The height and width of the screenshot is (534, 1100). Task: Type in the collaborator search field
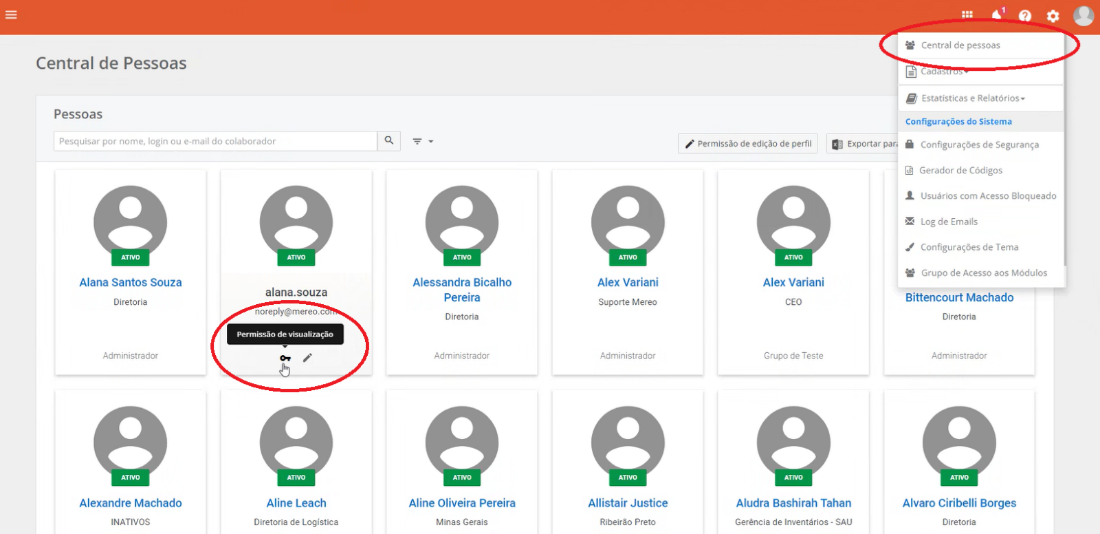215,142
